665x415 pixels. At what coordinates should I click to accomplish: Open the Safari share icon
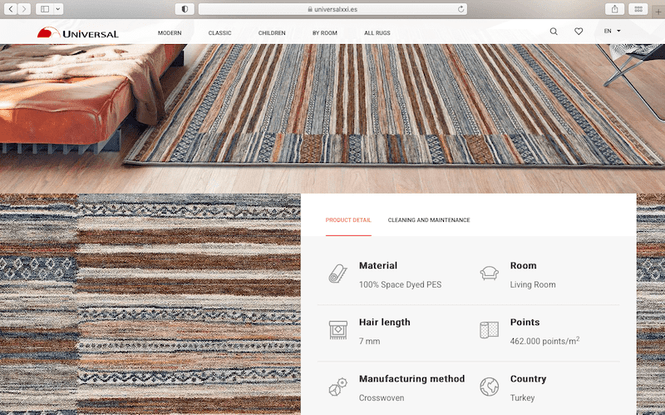tap(615, 9)
